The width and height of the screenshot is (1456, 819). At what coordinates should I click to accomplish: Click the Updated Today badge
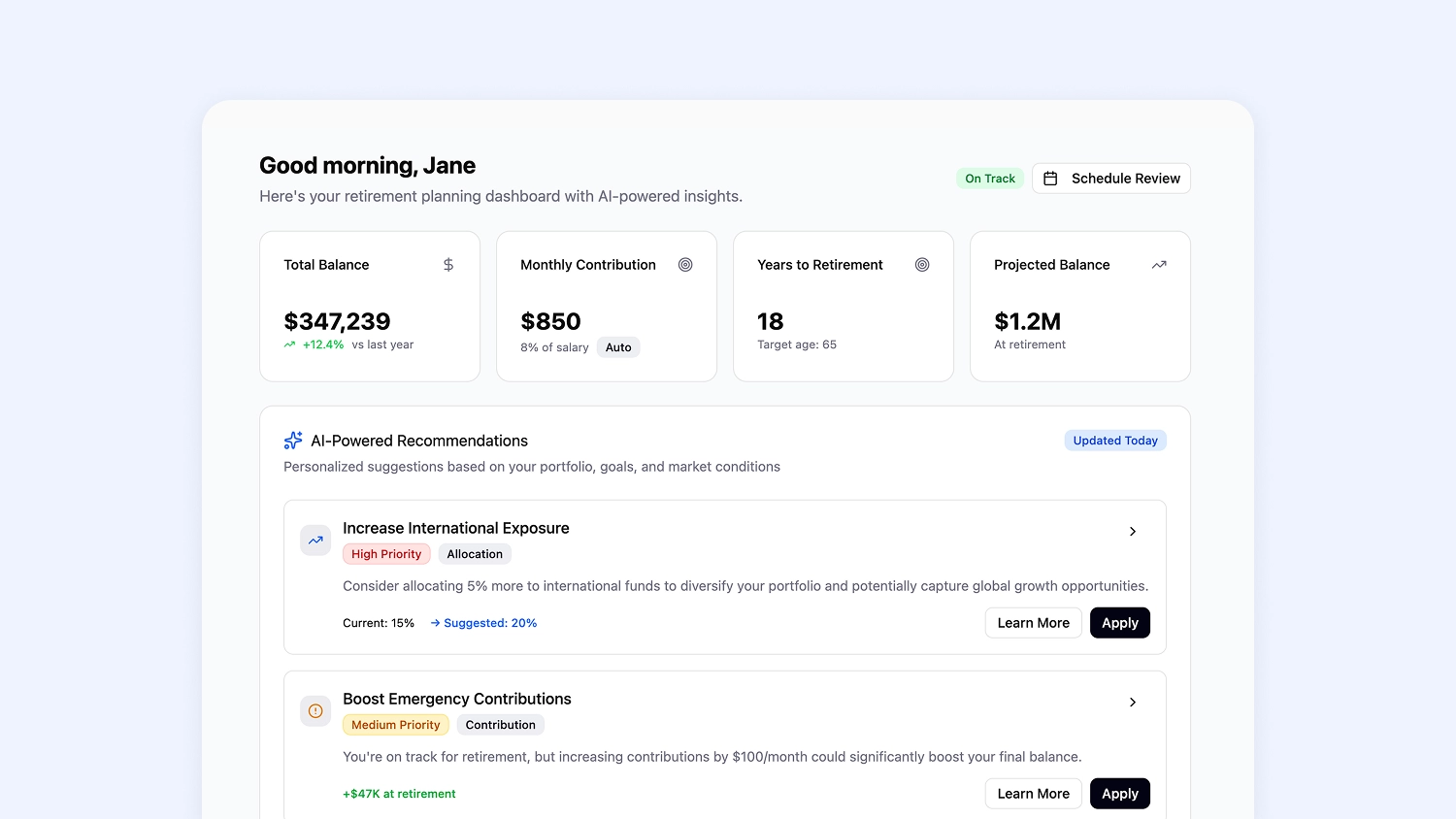tap(1115, 441)
